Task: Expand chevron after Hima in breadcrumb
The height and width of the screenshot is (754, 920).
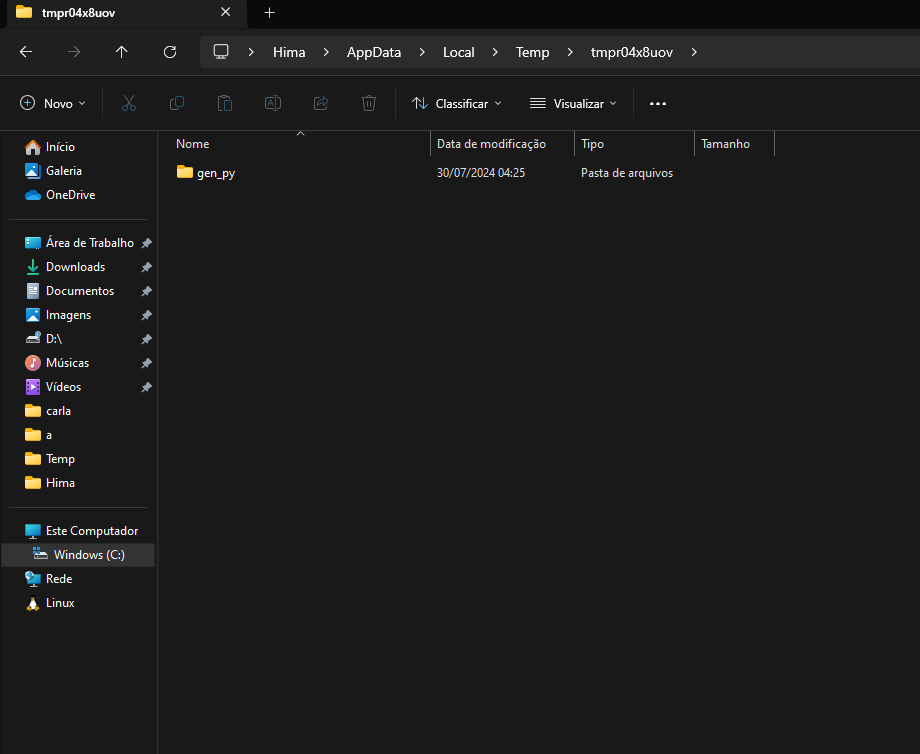Action: pos(326,52)
